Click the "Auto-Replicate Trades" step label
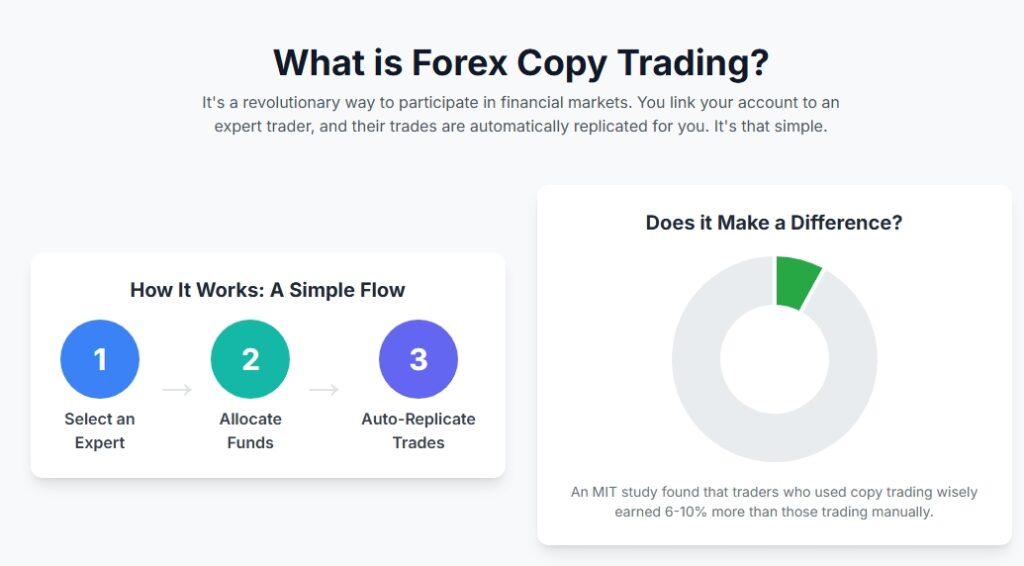 (418, 430)
